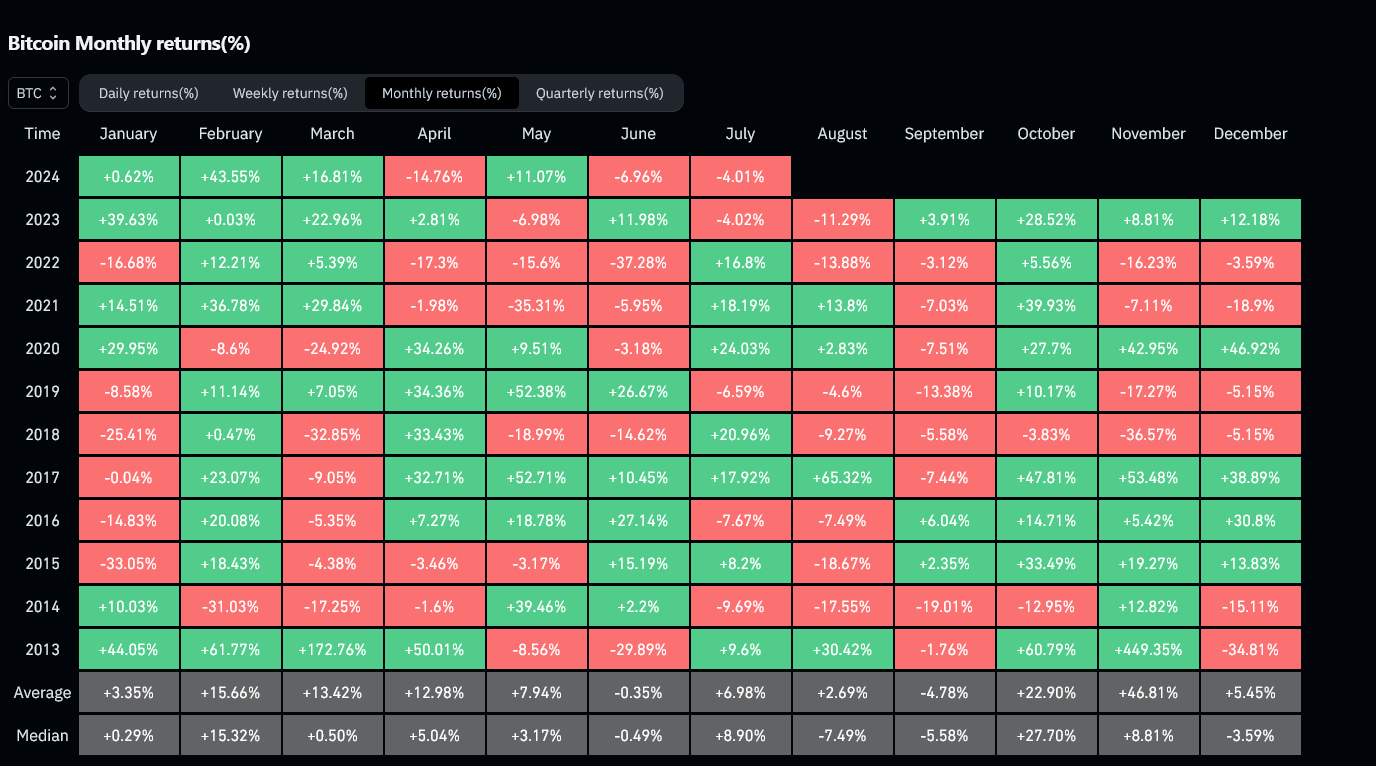The image size is (1376, 766).
Task: Switch to the Weekly returns(%) tab
Action: pyautogui.click(x=290, y=93)
